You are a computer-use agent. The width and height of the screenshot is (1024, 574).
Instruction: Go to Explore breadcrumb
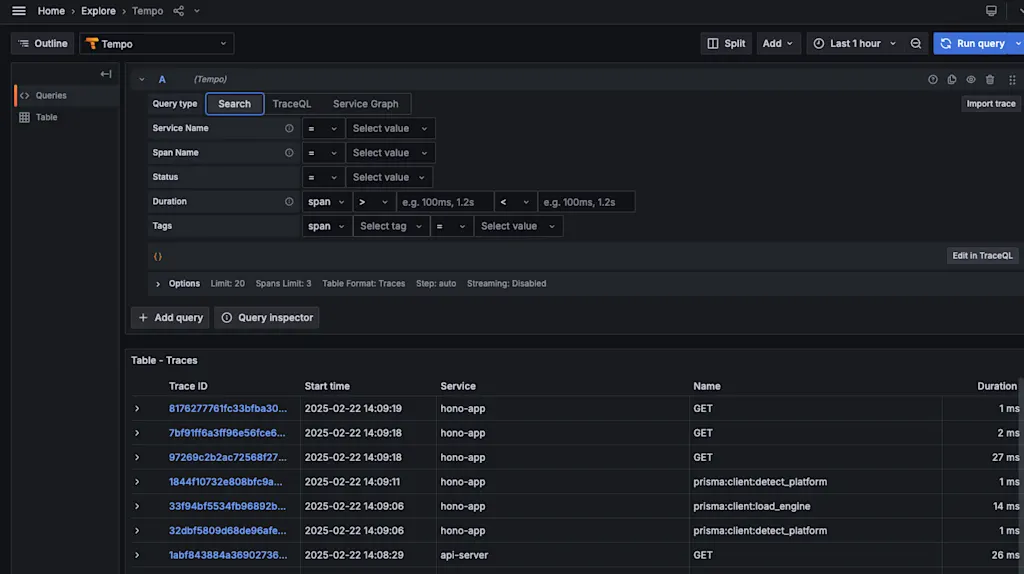pyautogui.click(x=98, y=10)
